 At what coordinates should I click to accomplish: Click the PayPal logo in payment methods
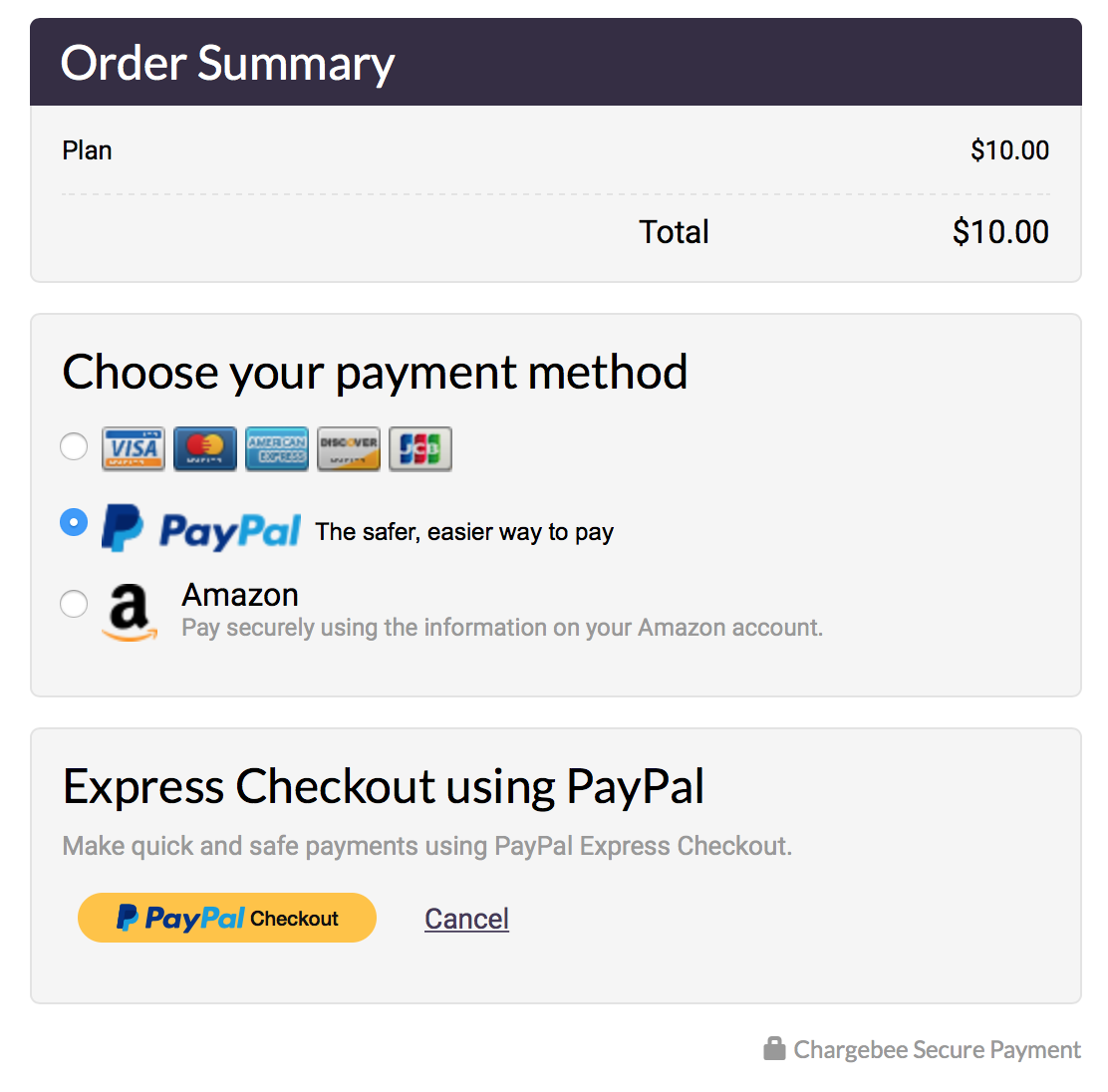[202, 529]
